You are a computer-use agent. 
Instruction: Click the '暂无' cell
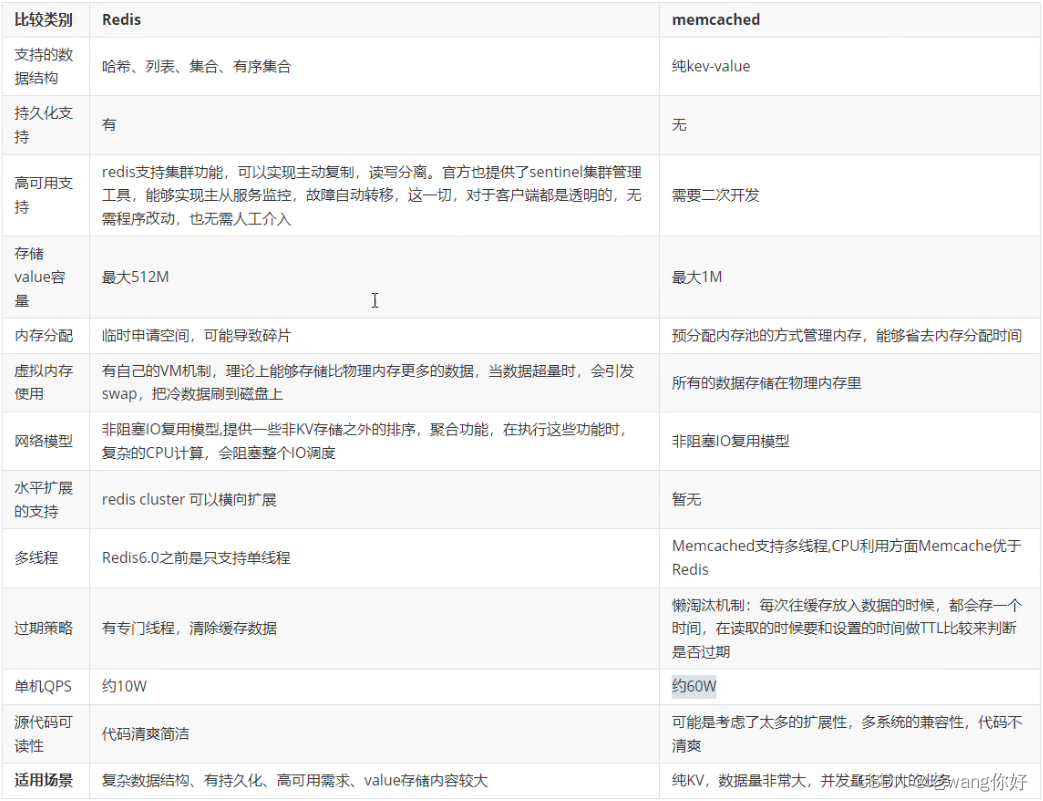coord(686,500)
